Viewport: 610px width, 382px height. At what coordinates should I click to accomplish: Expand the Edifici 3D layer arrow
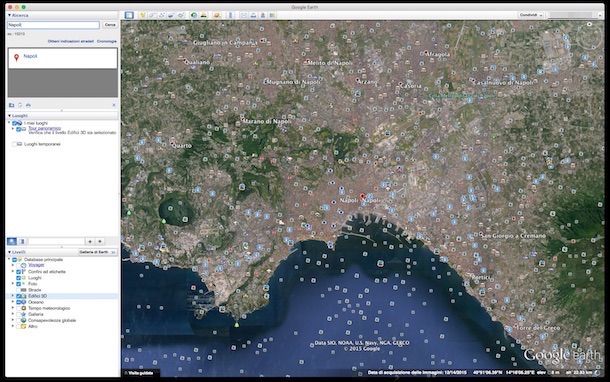pos(13,296)
